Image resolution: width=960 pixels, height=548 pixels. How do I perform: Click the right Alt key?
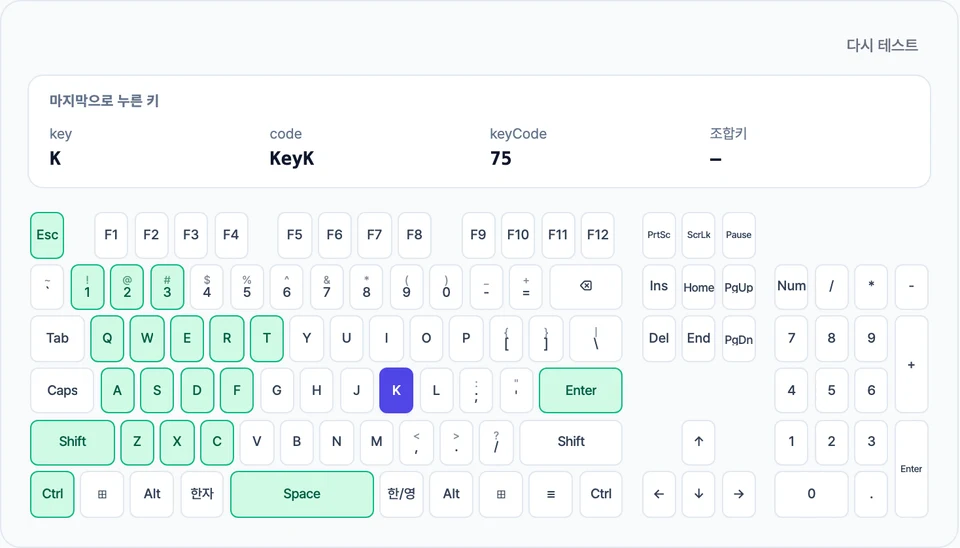(451, 494)
